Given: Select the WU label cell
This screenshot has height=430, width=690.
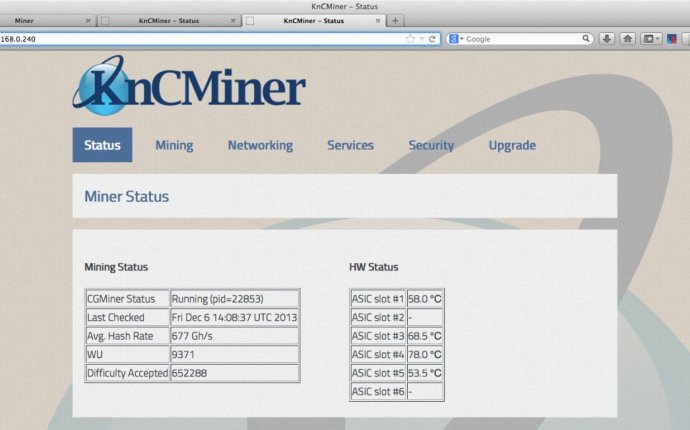Looking at the screenshot, I should (127, 354).
